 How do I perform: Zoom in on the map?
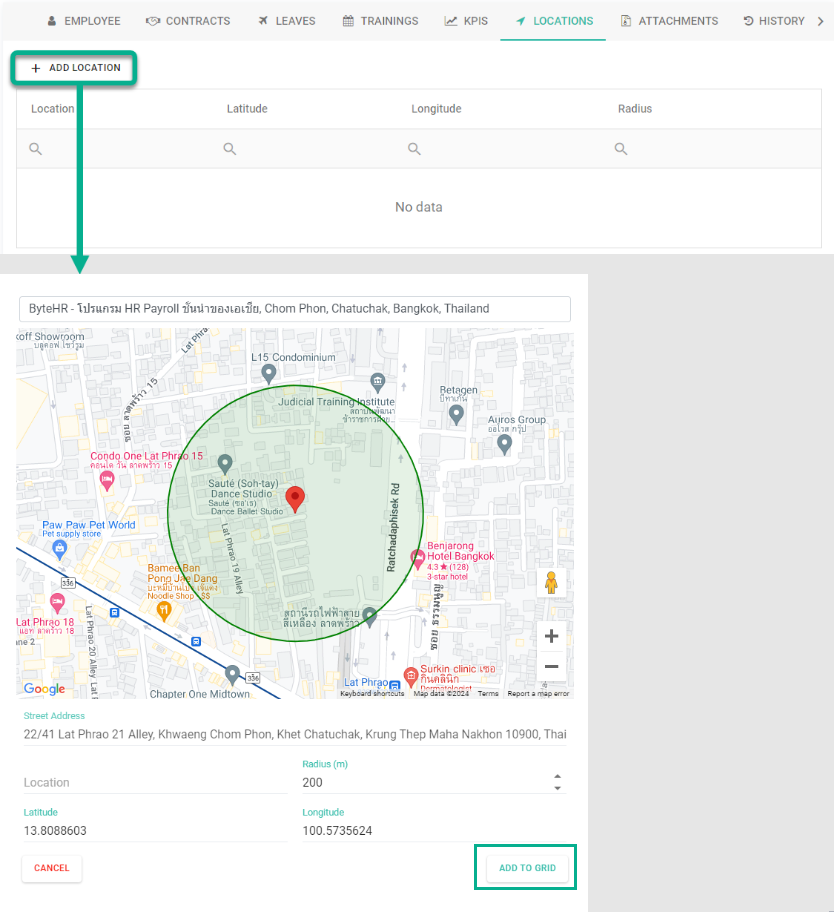pos(551,636)
